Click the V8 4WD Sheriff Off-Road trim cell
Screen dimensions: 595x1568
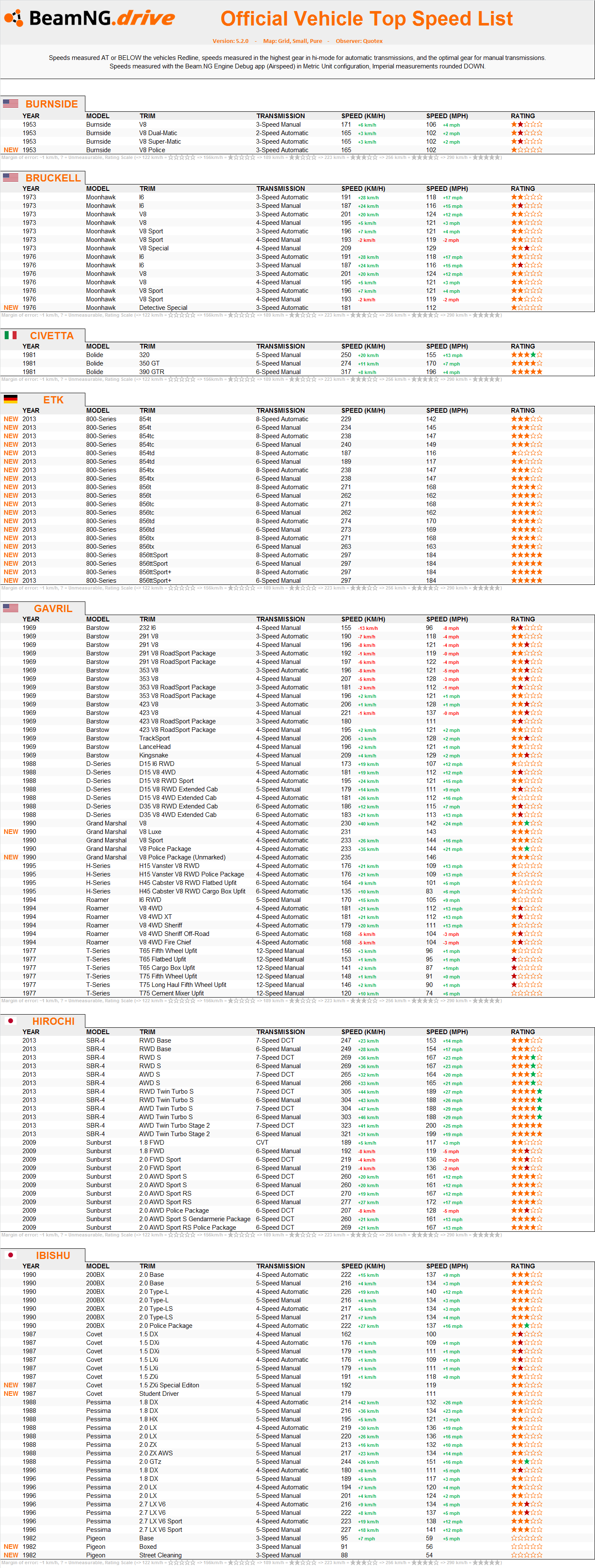pos(174,934)
